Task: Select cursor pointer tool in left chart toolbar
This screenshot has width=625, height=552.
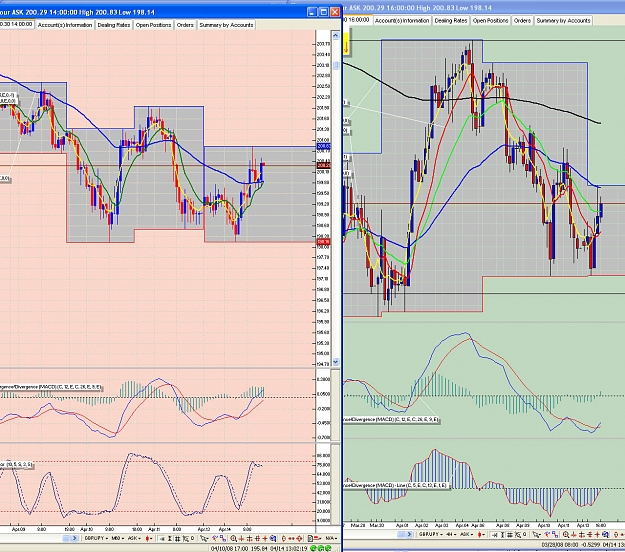Action: [x=204, y=538]
